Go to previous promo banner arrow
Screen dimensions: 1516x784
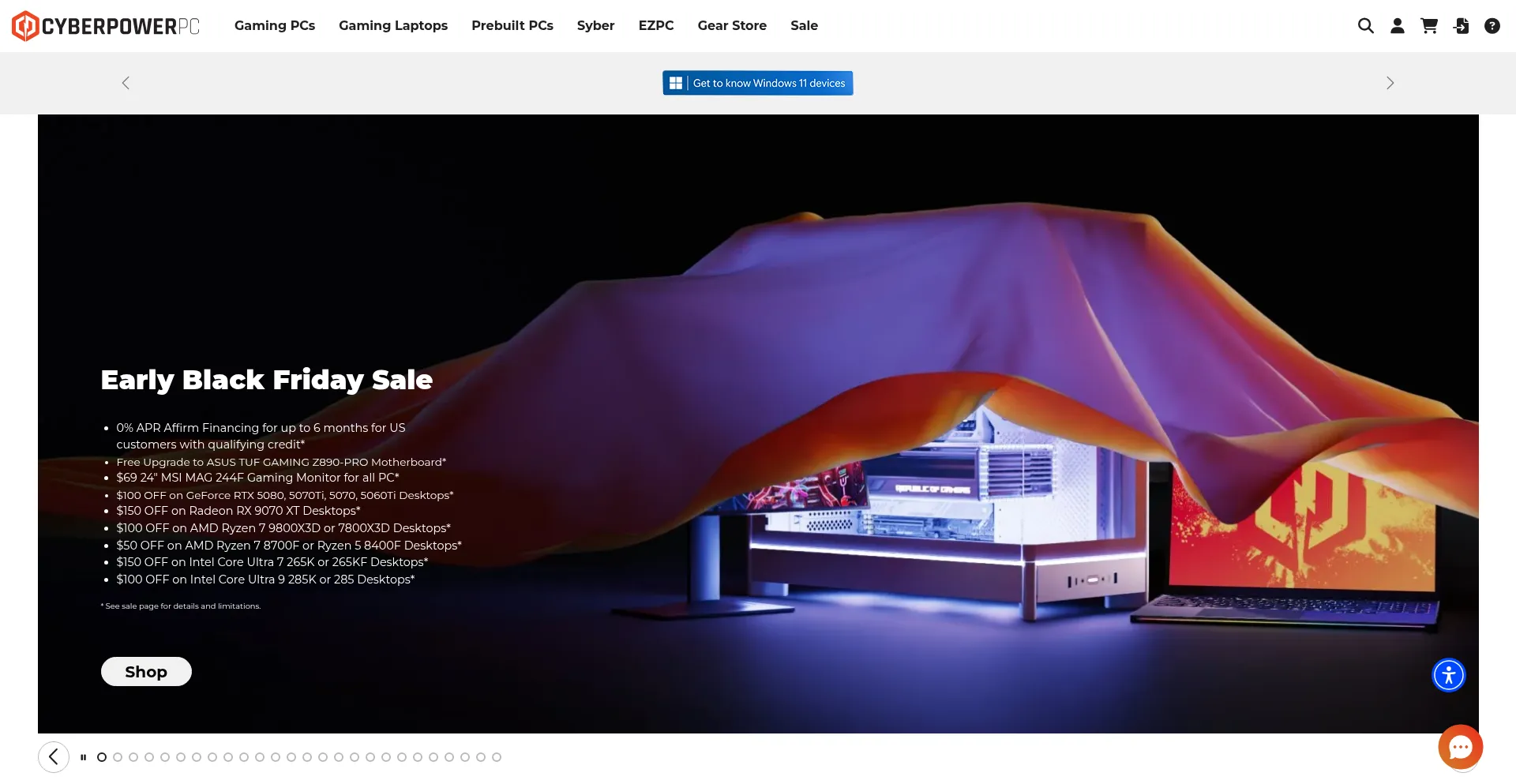click(x=126, y=83)
